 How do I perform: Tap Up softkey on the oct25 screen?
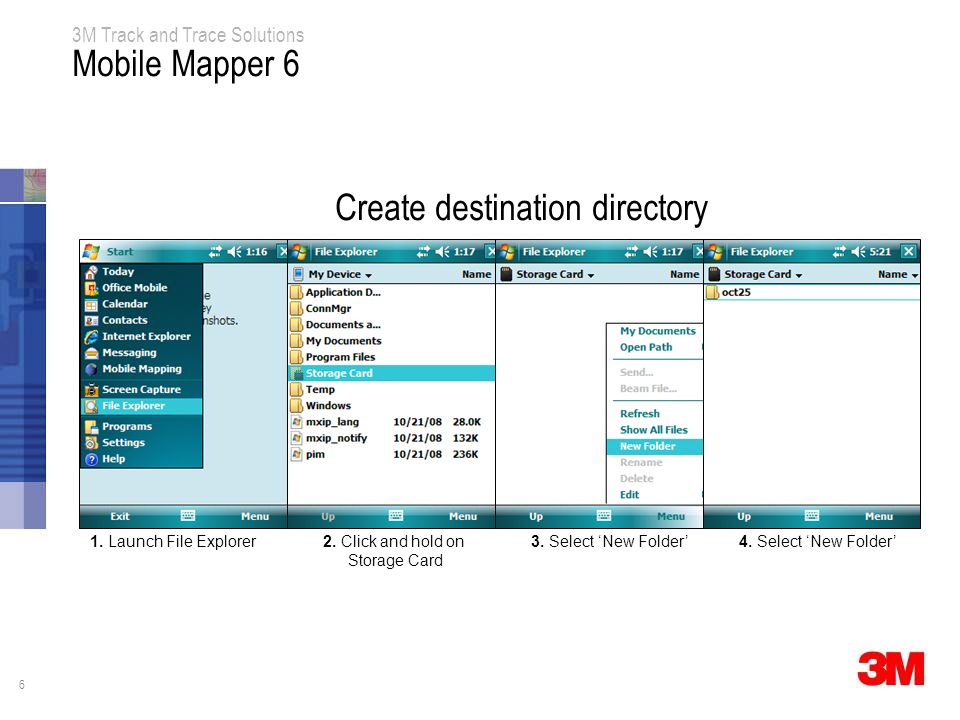pyautogui.click(x=744, y=516)
